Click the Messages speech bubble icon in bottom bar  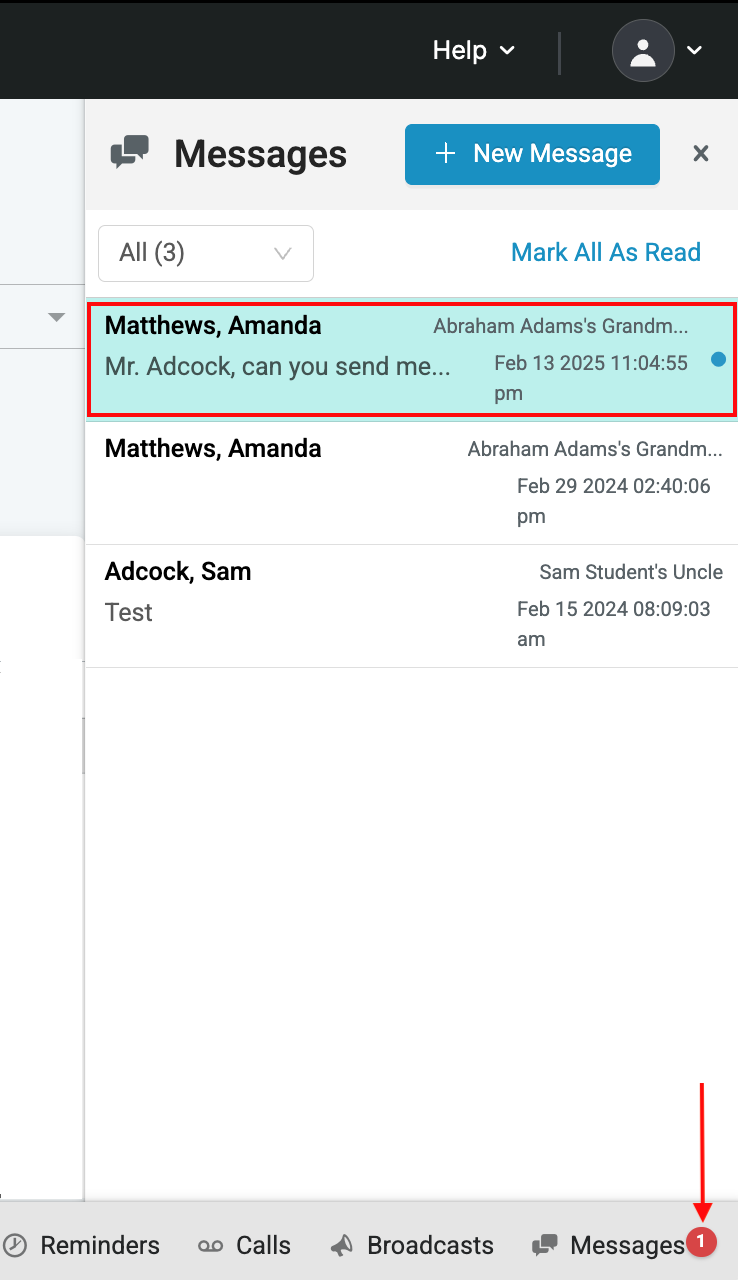click(545, 1244)
